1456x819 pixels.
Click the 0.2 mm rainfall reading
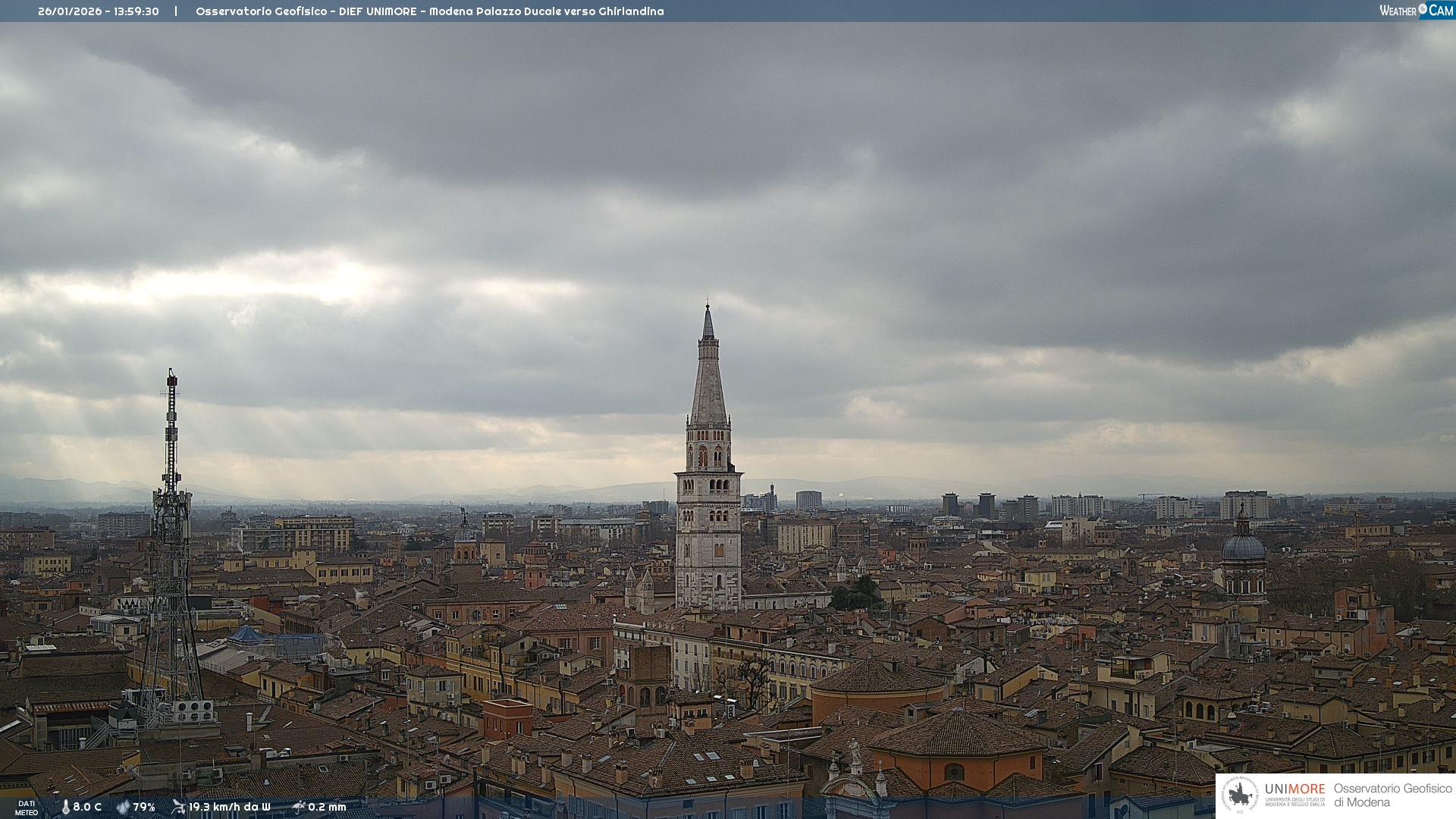pos(327,807)
